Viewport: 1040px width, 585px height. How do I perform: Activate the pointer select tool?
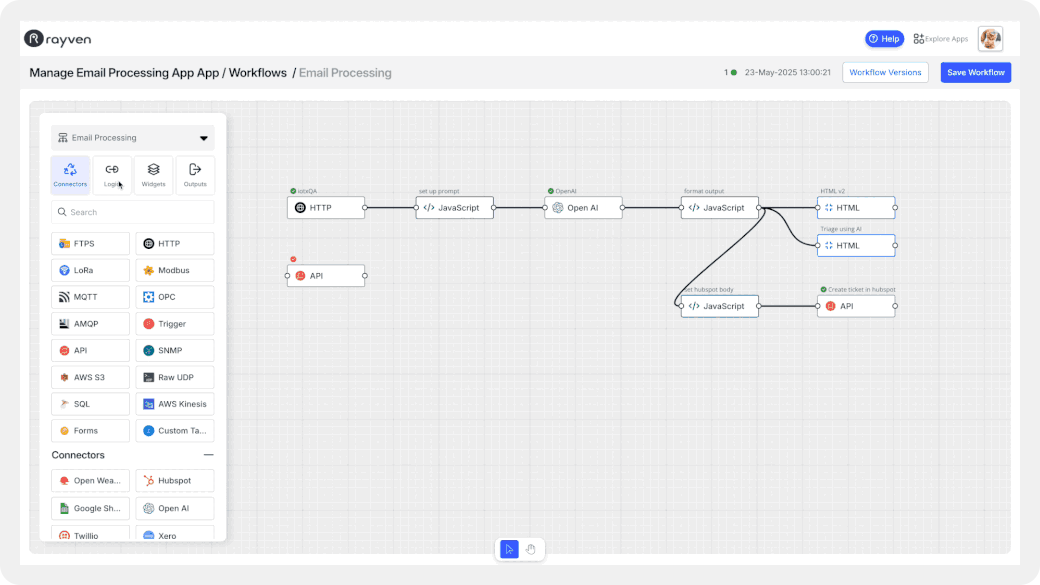[509, 549]
